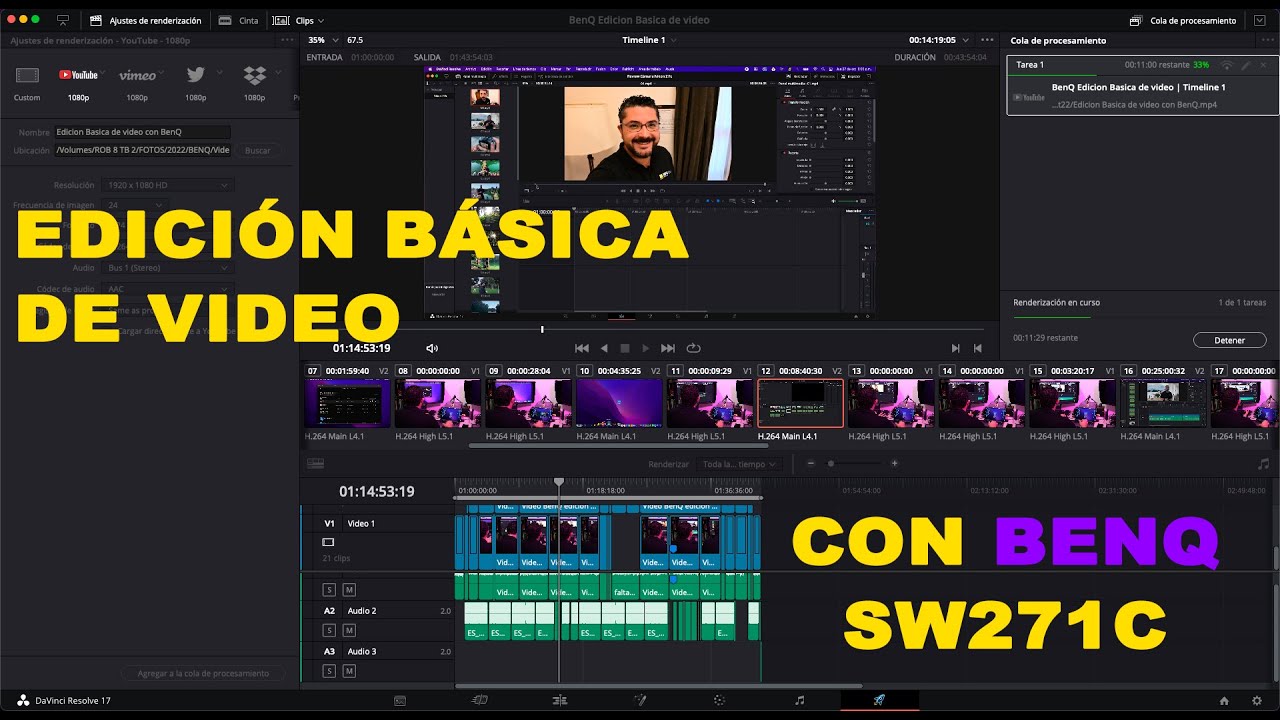
Task: Solo the Audio 2 track
Action: [328, 630]
